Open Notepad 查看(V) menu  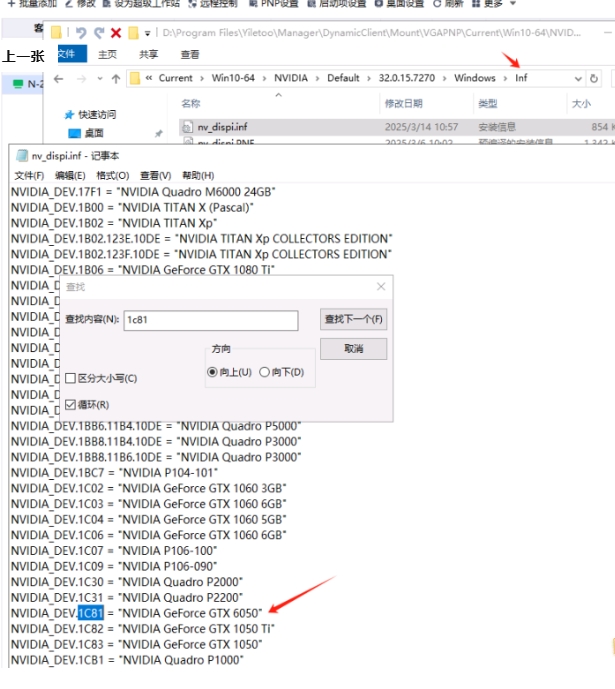(156, 176)
